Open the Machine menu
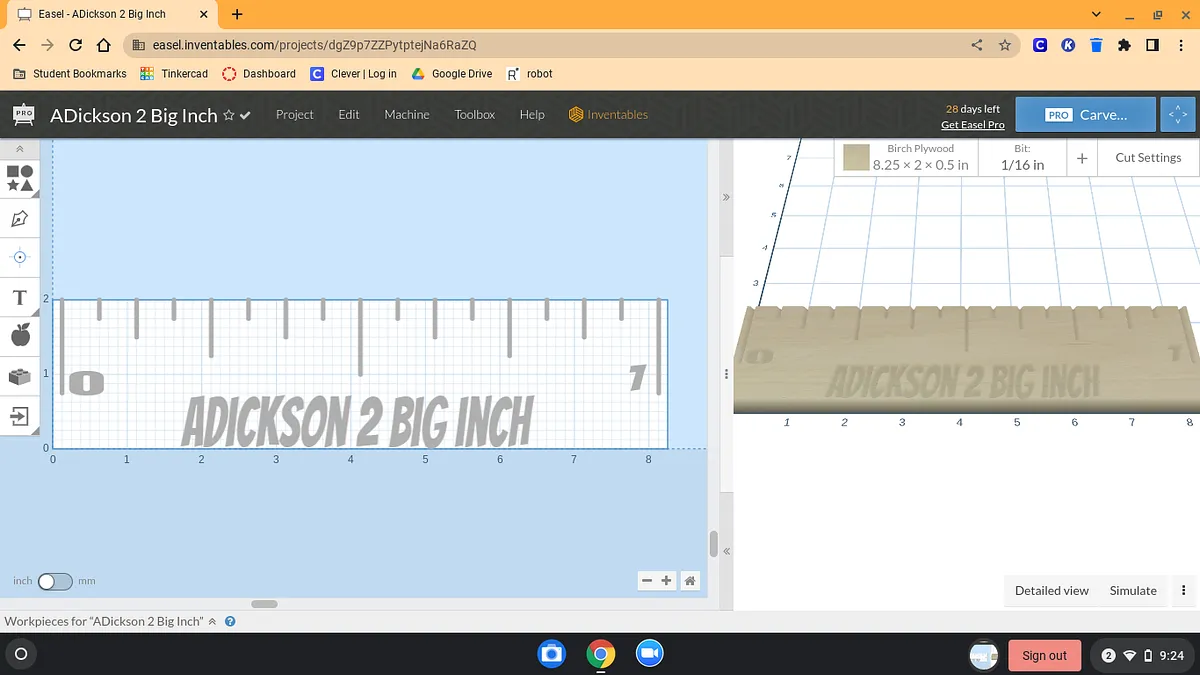This screenshot has height=675, width=1200. (x=407, y=114)
